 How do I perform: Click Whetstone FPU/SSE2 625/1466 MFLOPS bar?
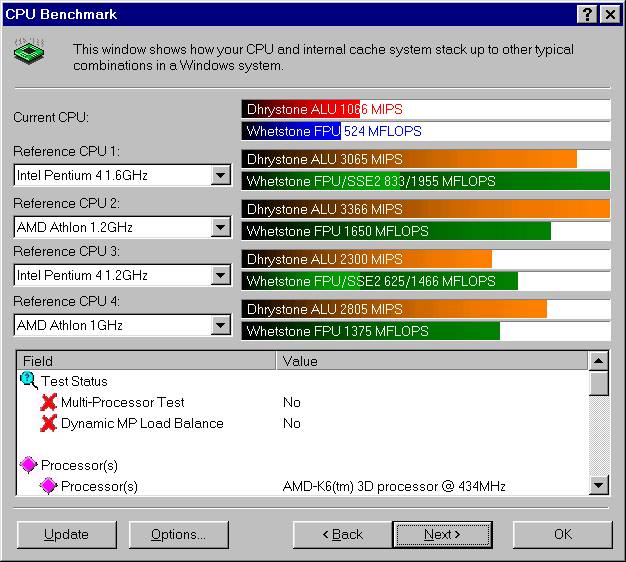(426, 281)
